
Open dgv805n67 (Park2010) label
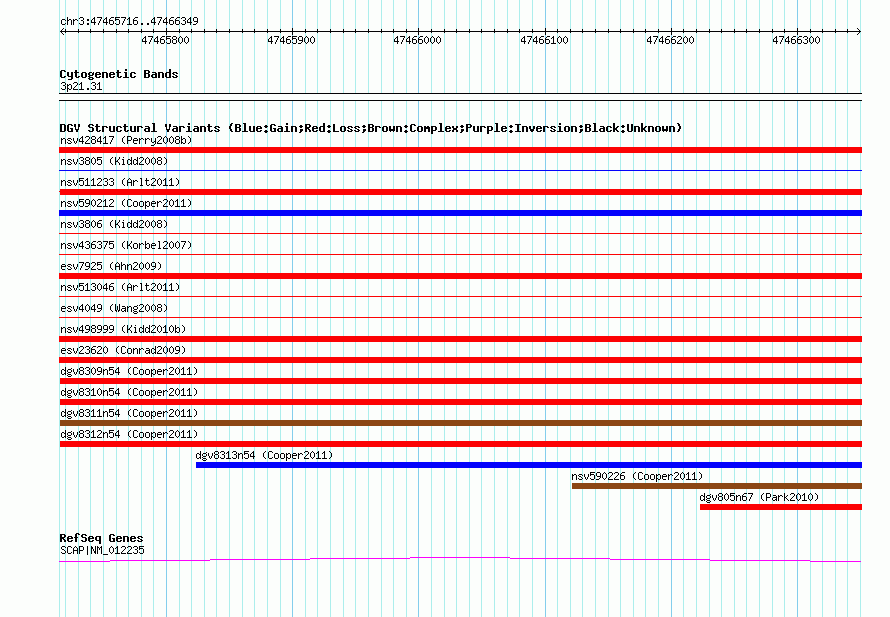point(759,497)
